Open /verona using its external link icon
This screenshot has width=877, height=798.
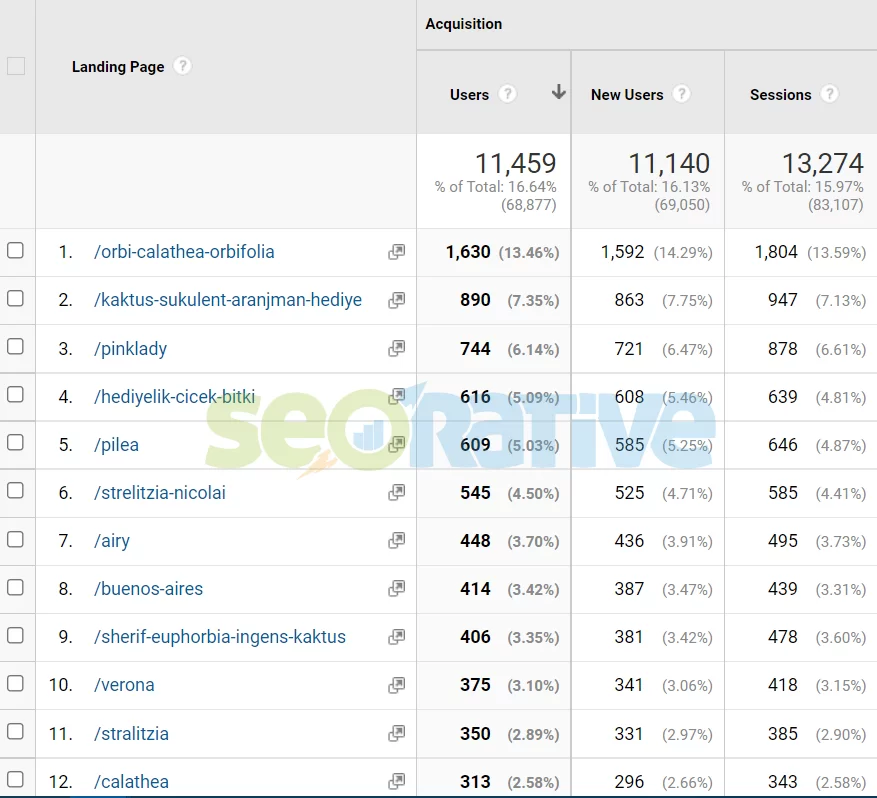[397, 685]
